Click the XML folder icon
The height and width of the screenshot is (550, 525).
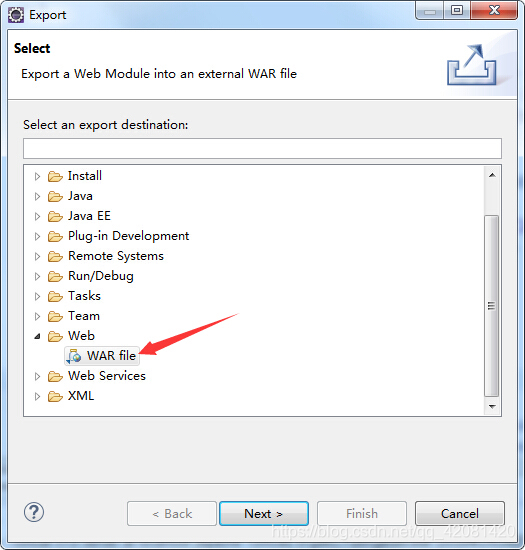(x=55, y=396)
